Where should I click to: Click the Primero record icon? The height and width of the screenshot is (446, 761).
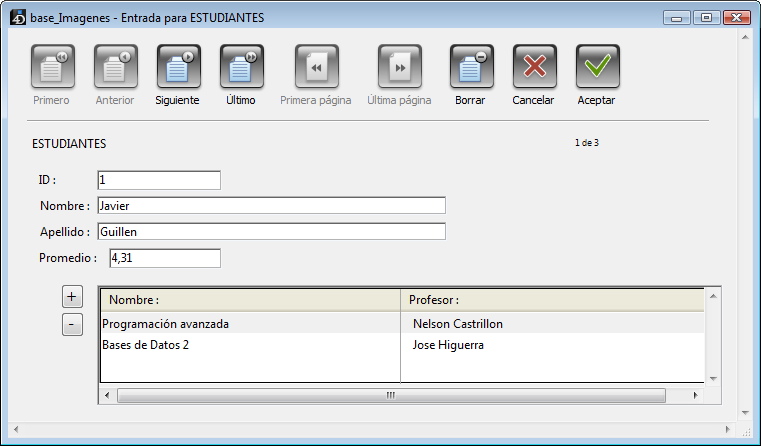click(x=52, y=68)
